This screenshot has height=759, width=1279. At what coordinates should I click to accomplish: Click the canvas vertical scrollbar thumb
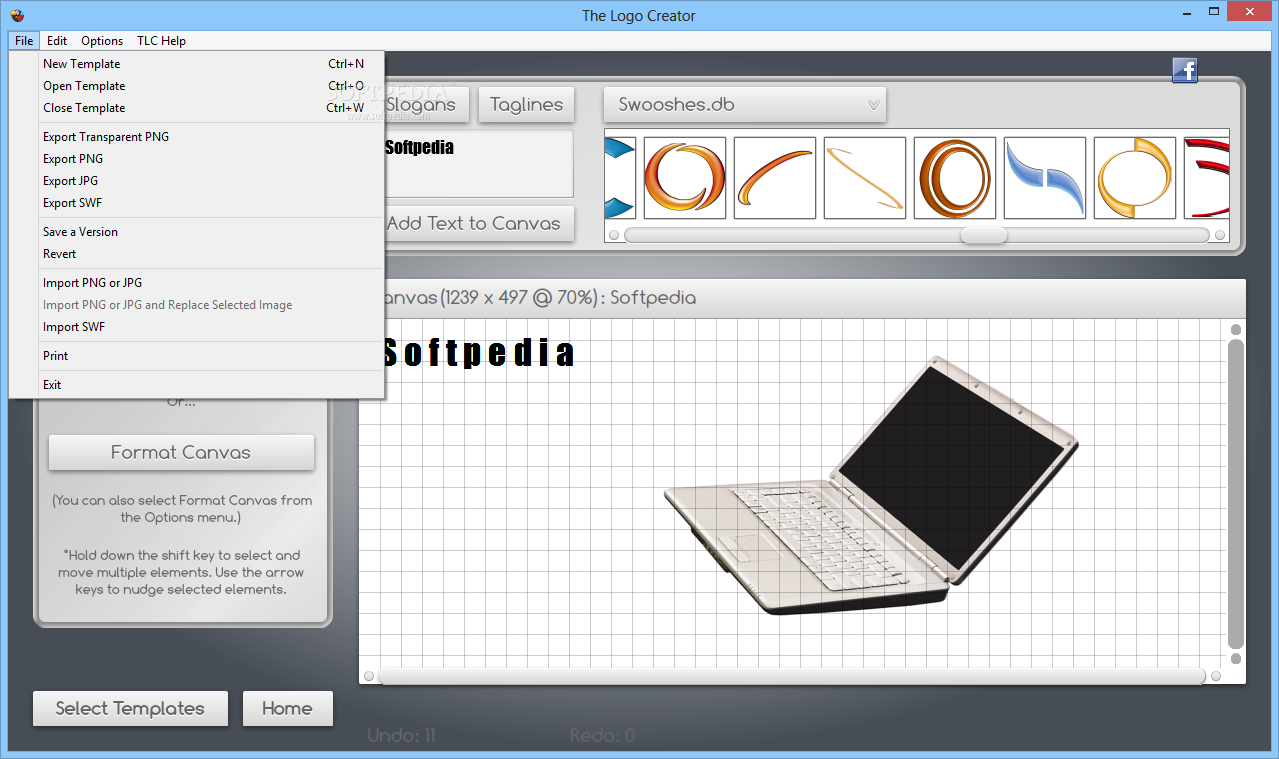[1236, 494]
